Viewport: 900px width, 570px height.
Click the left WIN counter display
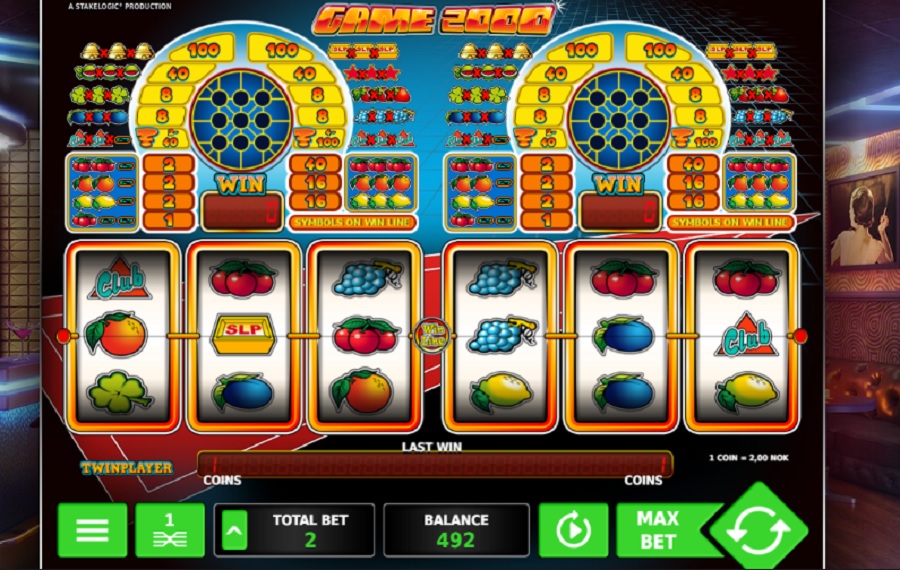point(242,212)
